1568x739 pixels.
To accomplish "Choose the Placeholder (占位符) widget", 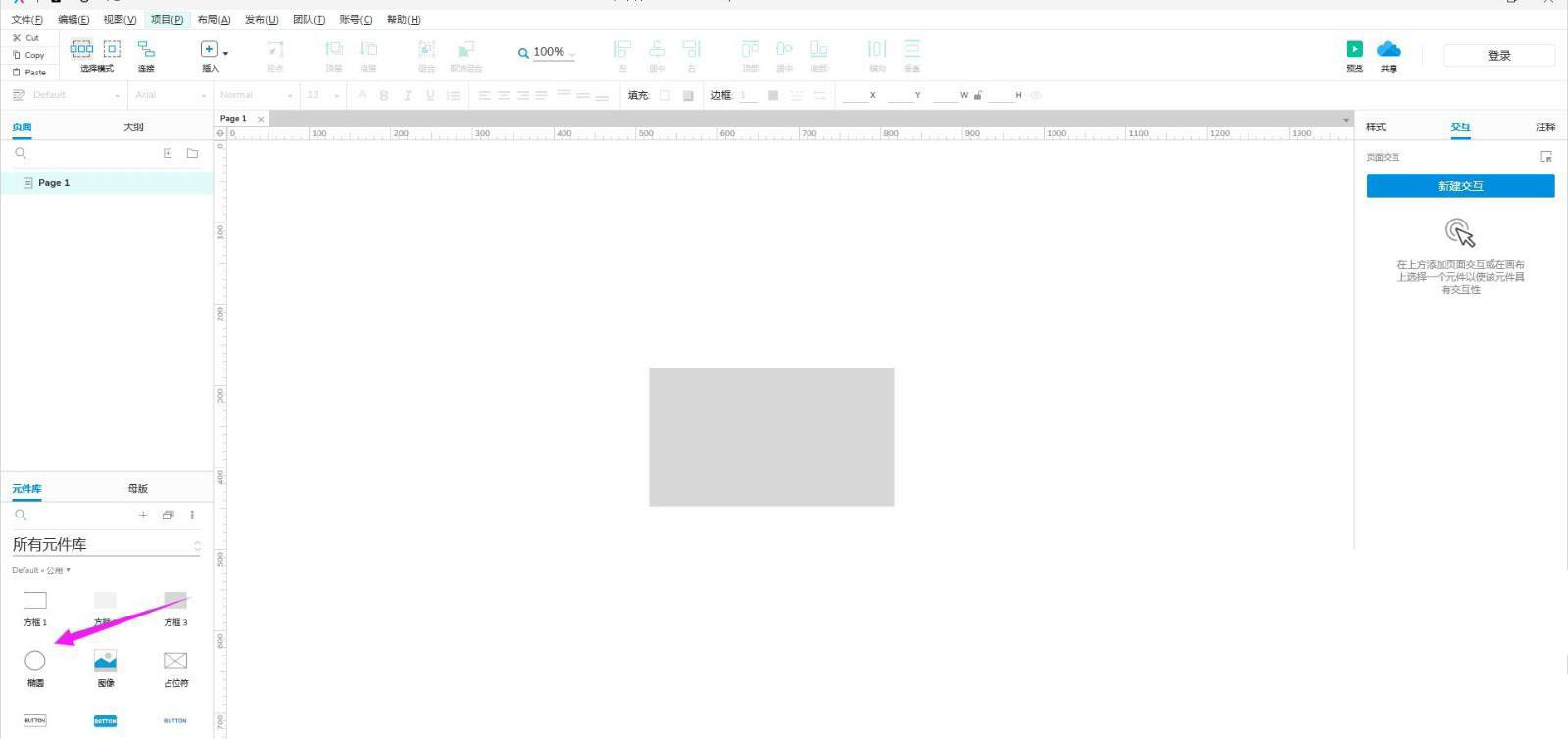I will [x=175, y=662].
